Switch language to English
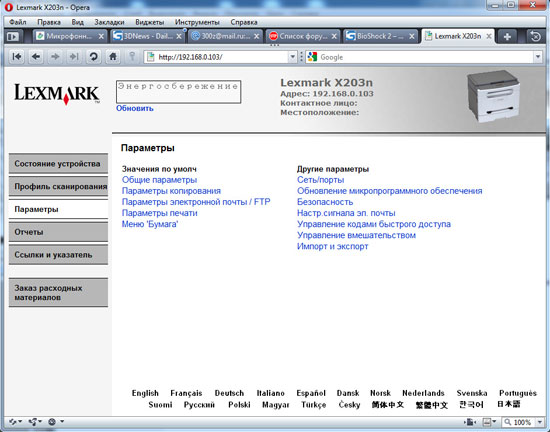This screenshot has width=550, height=432. [x=145, y=393]
